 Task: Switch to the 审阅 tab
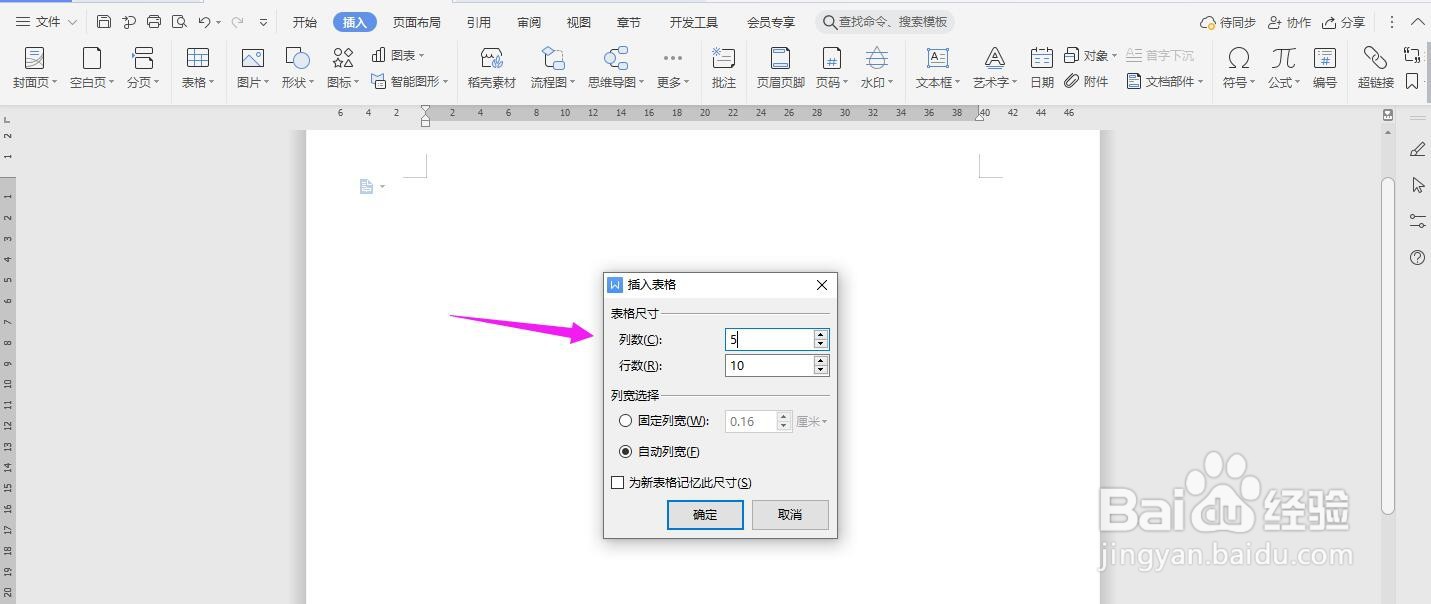[529, 22]
